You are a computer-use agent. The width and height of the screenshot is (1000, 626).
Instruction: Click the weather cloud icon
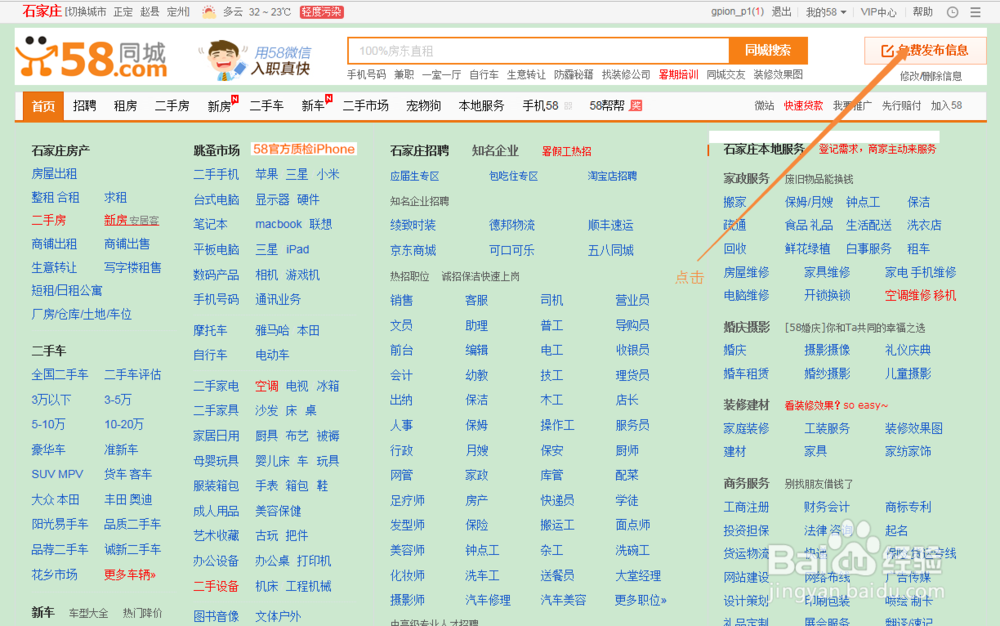pyautogui.click(x=209, y=11)
